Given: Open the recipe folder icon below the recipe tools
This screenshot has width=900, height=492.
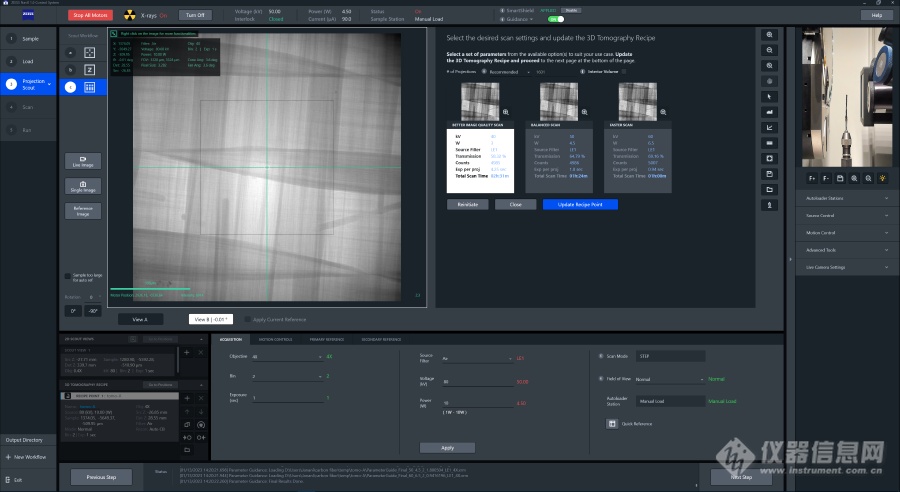Looking at the screenshot, I should 187,450.
